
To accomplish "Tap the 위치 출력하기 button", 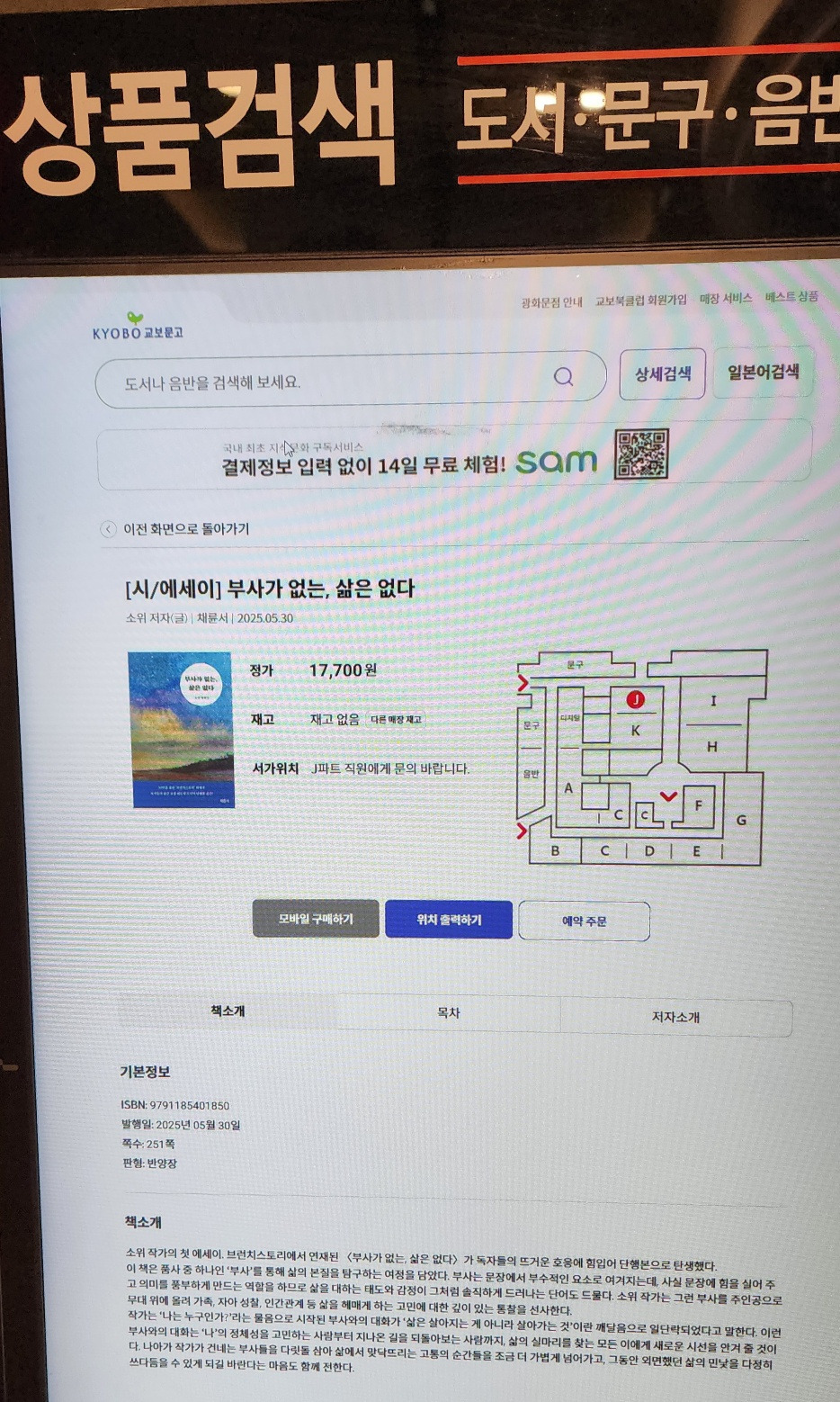I will tap(449, 920).
